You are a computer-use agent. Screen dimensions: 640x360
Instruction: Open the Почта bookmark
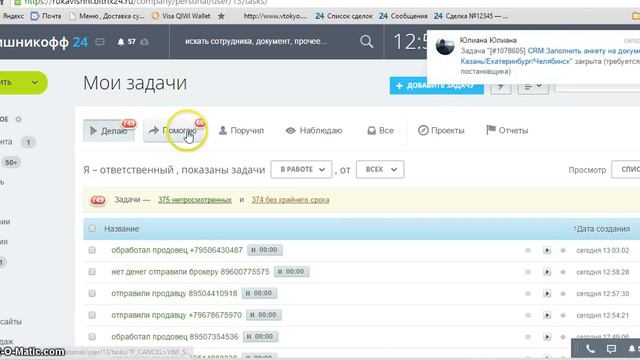pos(46,16)
